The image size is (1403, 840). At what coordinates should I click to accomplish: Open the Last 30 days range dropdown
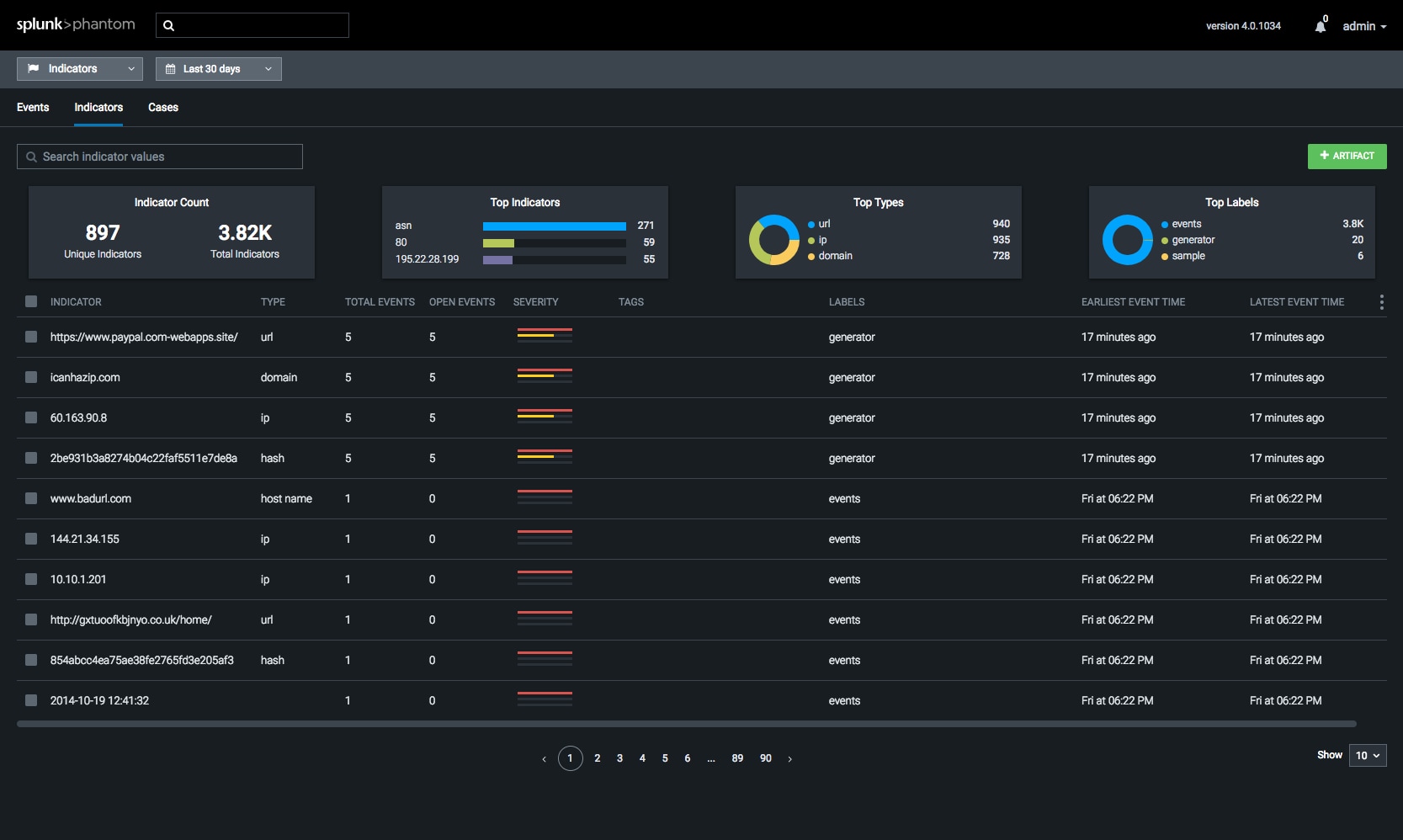[x=219, y=69]
